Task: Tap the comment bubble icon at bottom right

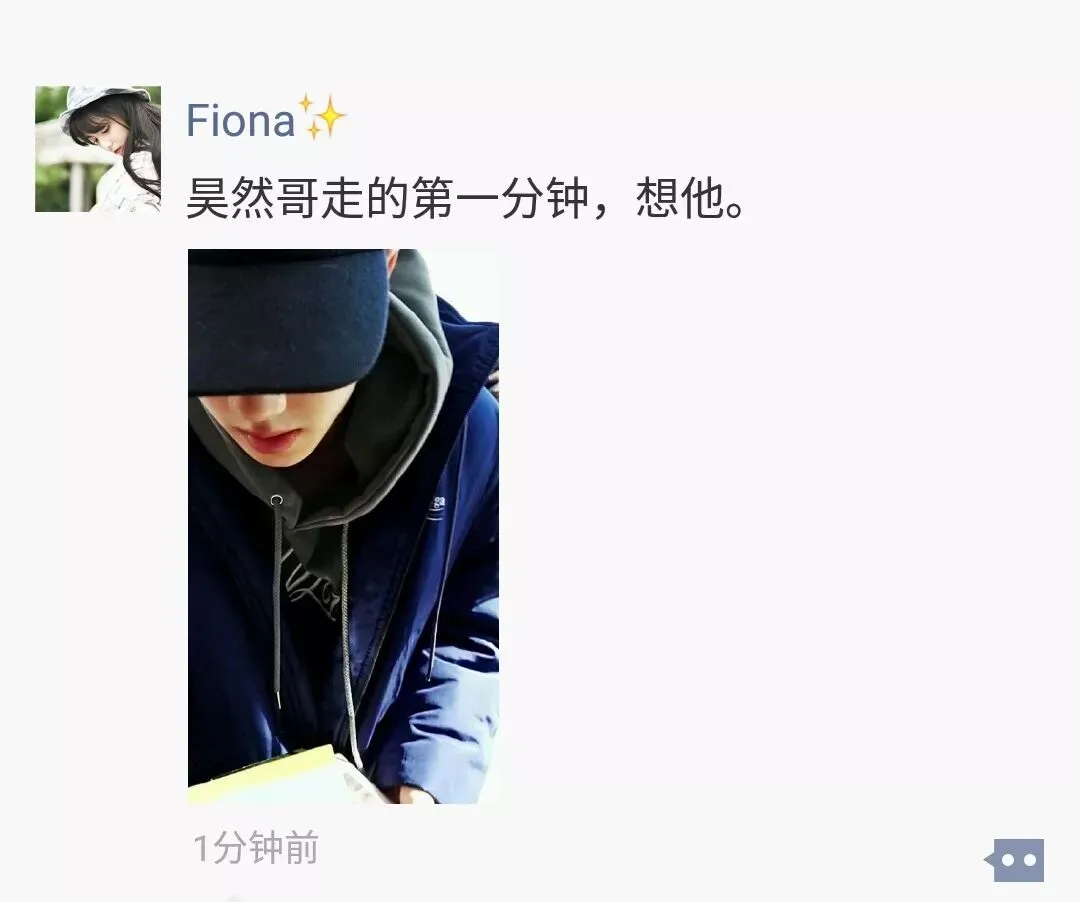Action: point(1015,860)
